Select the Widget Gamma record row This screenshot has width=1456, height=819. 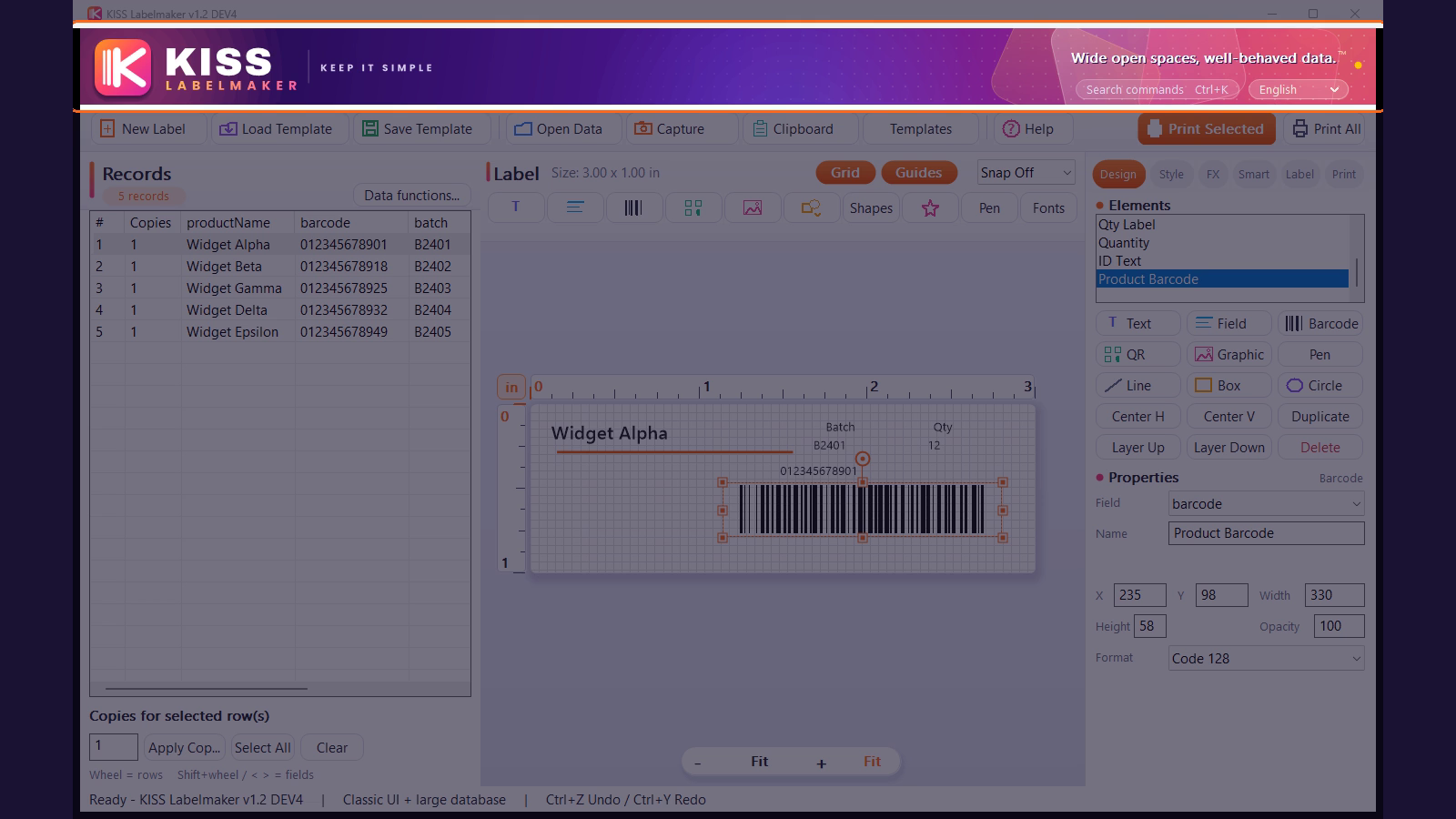click(x=280, y=288)
